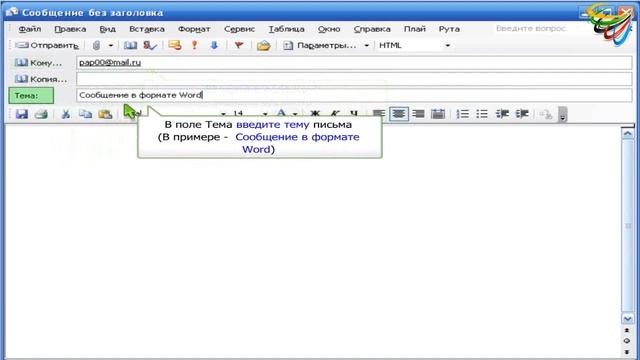Viewport: 640px width, 360px height.
Task: Decrease indent icon
Action: [x=502, y=114]
